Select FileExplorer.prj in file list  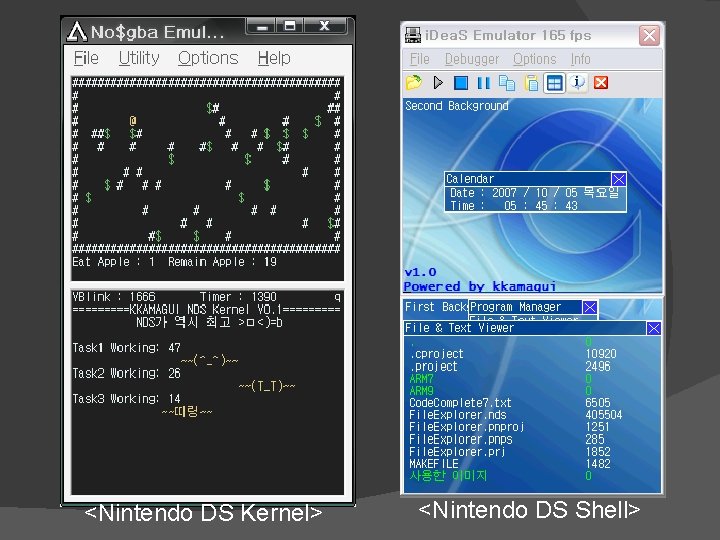457,452
